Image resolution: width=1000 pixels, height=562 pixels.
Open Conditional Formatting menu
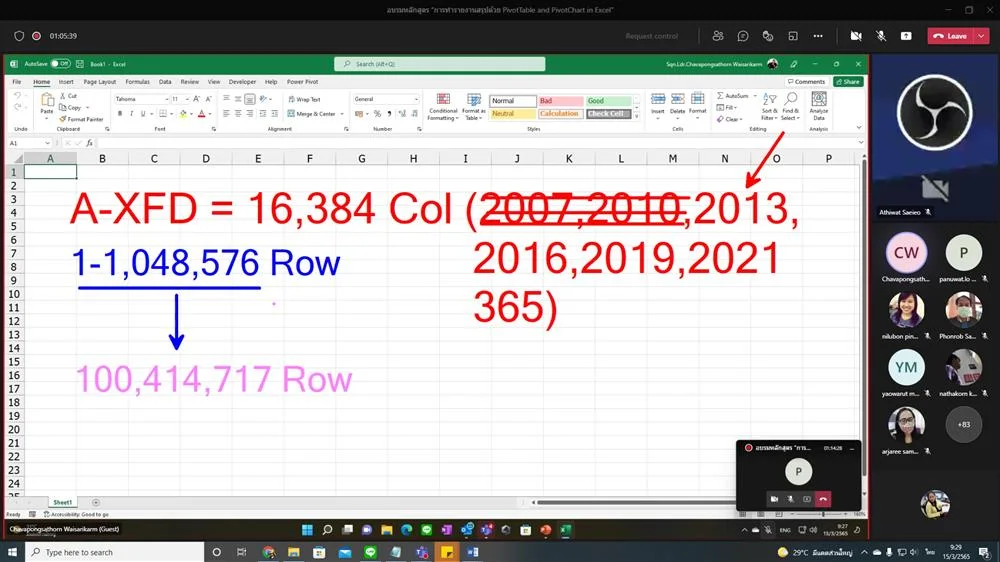tap(443, 107)
